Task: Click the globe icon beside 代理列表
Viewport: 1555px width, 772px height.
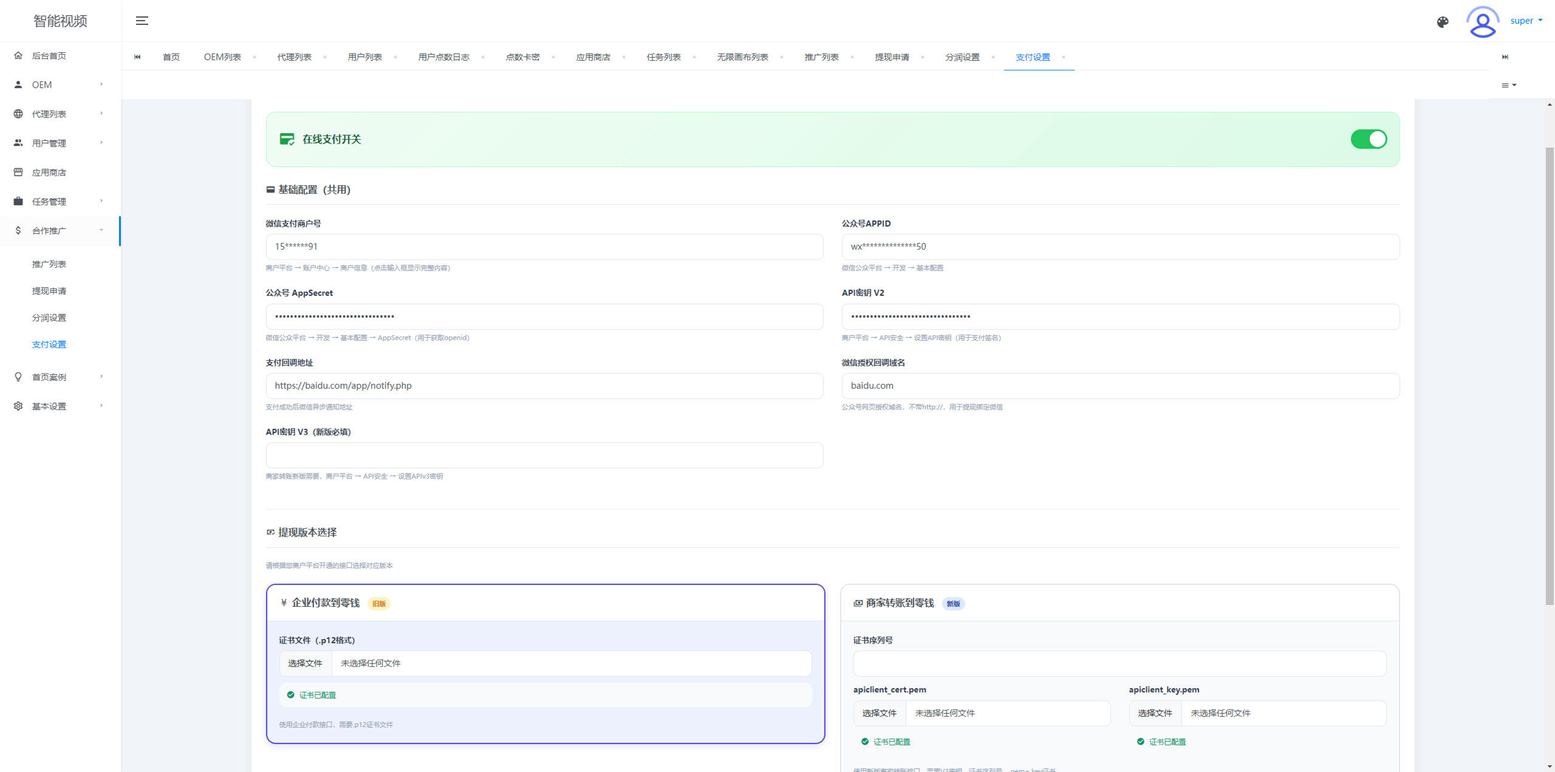Action: coord(18,114)
